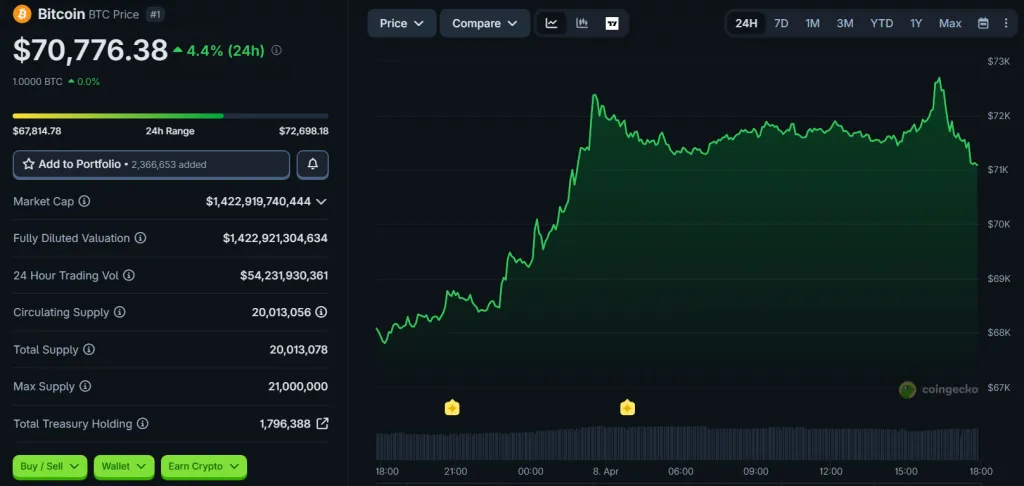This screenshot has height=486, width=1024.
Task: Click the price line chart area
Action: [x=677, y=222]
